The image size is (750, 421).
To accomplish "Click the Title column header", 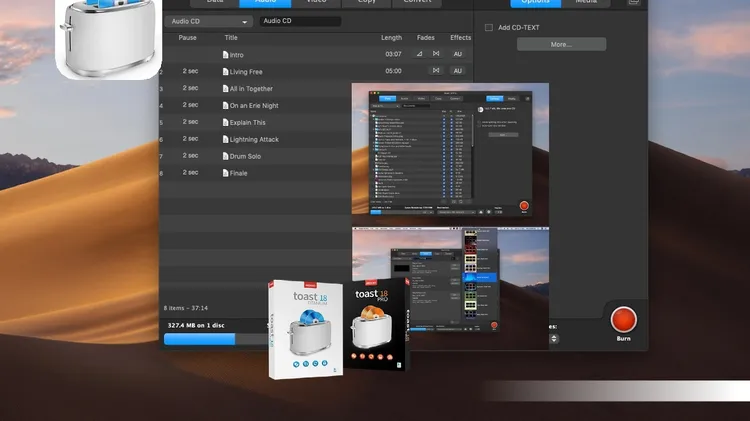I will pyautogui.click(x=231, y=37).
